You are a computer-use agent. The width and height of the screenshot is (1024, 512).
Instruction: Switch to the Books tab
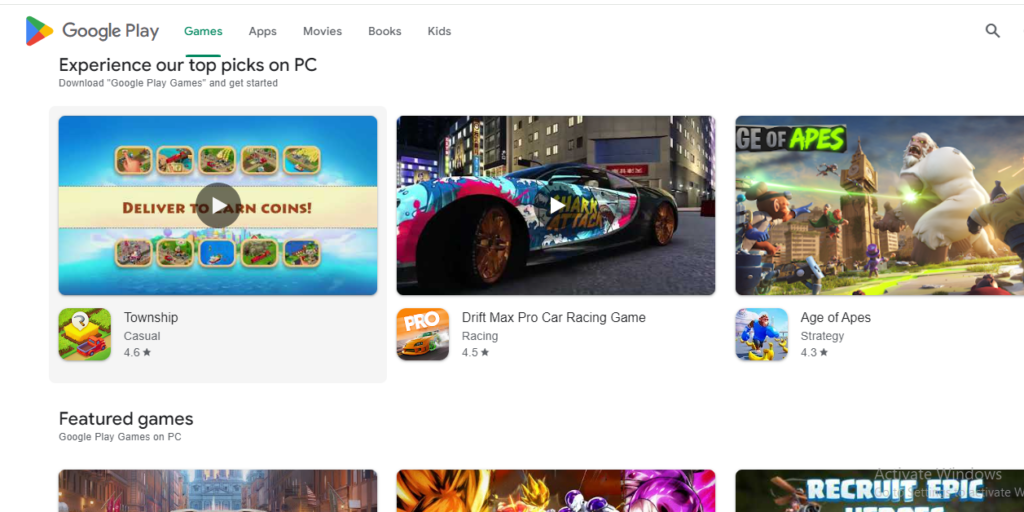385,31
